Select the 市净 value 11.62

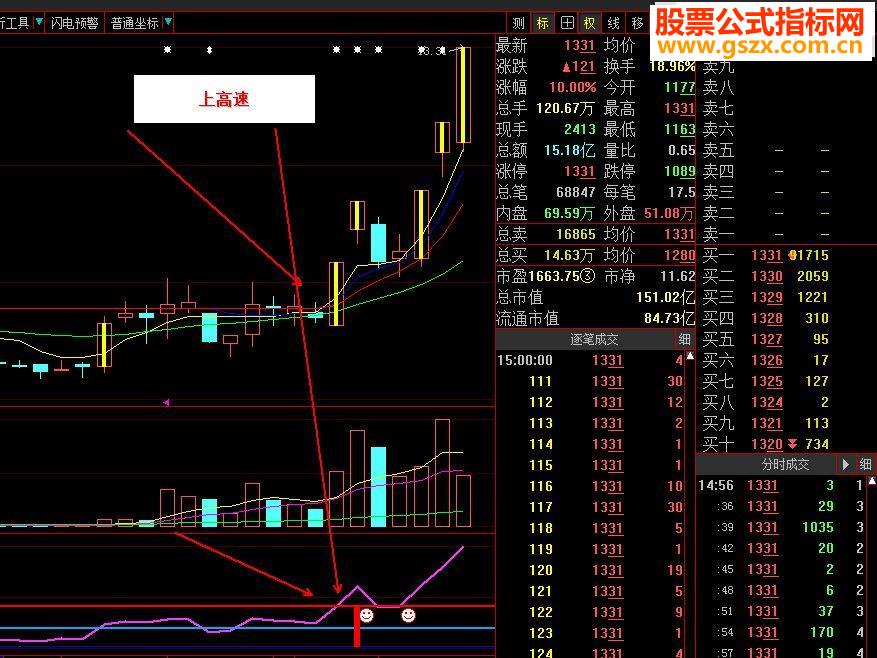[x=677, y=276]
